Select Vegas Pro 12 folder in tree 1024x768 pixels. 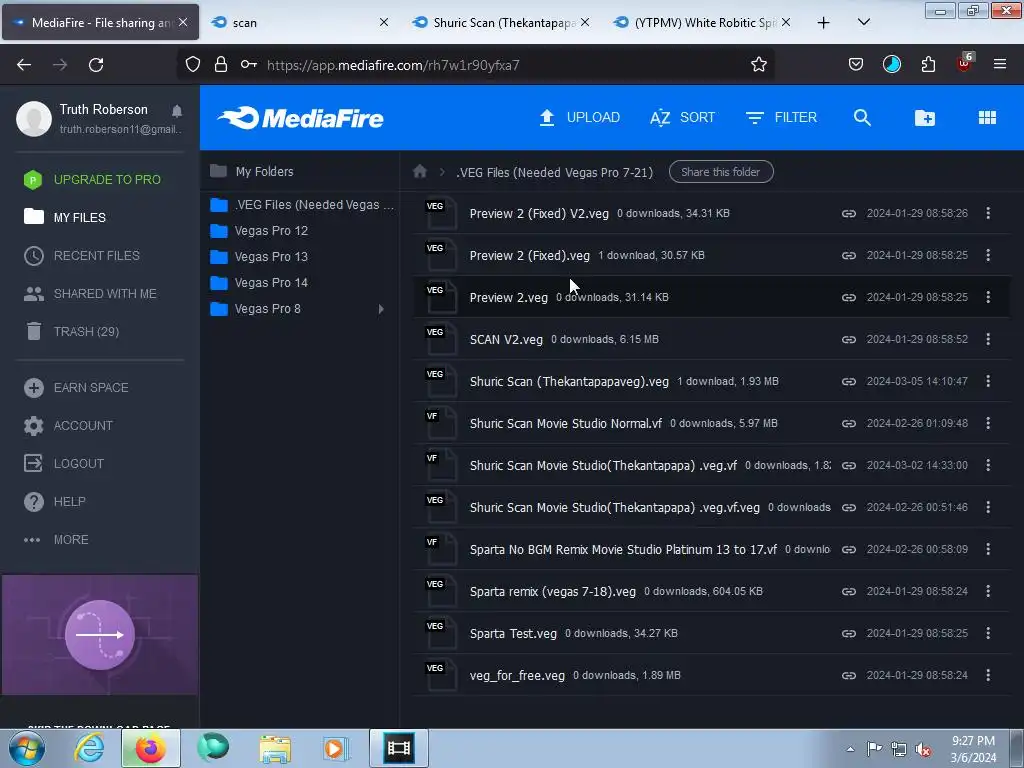tap(271, 231)
